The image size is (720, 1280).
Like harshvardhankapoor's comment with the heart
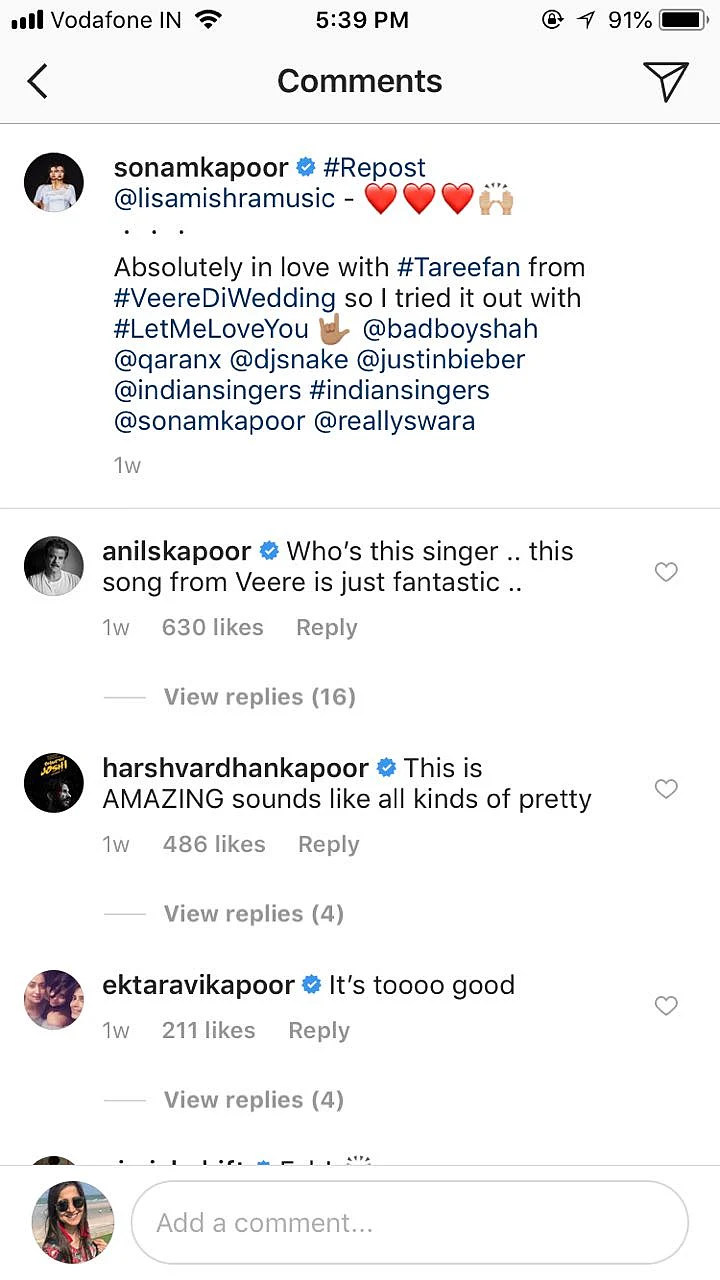[x=666, y=789]
